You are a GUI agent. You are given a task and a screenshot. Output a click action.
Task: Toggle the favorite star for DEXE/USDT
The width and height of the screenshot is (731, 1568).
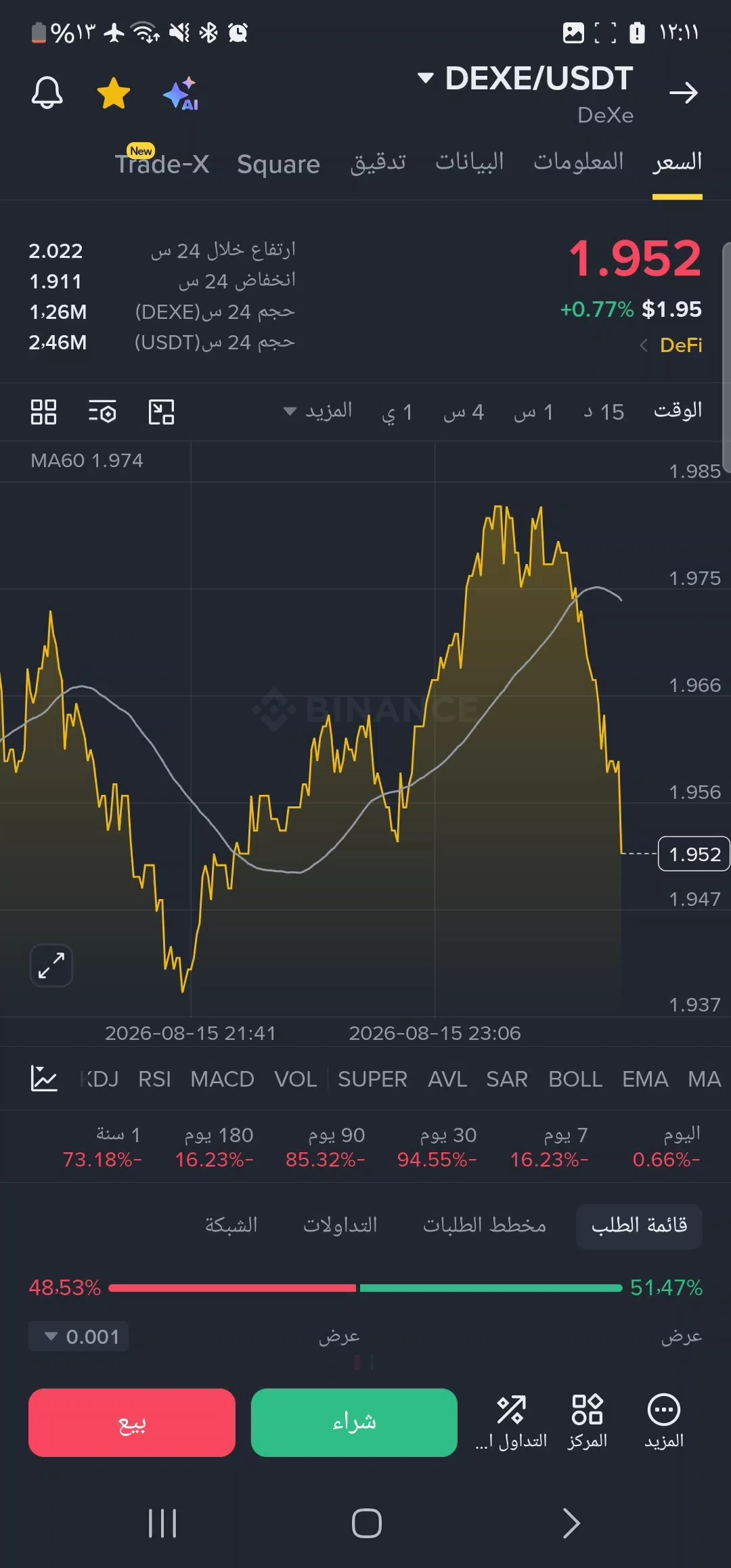(x=114, y=93)
